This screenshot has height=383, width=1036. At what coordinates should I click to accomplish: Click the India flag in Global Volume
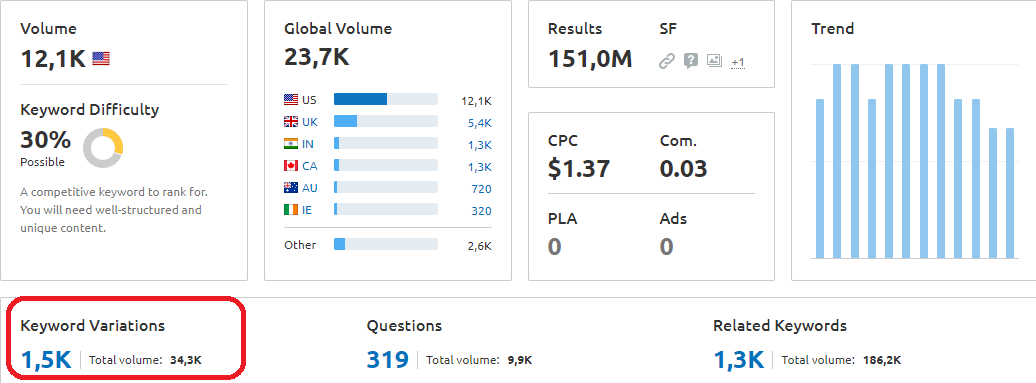coord(291,143)
